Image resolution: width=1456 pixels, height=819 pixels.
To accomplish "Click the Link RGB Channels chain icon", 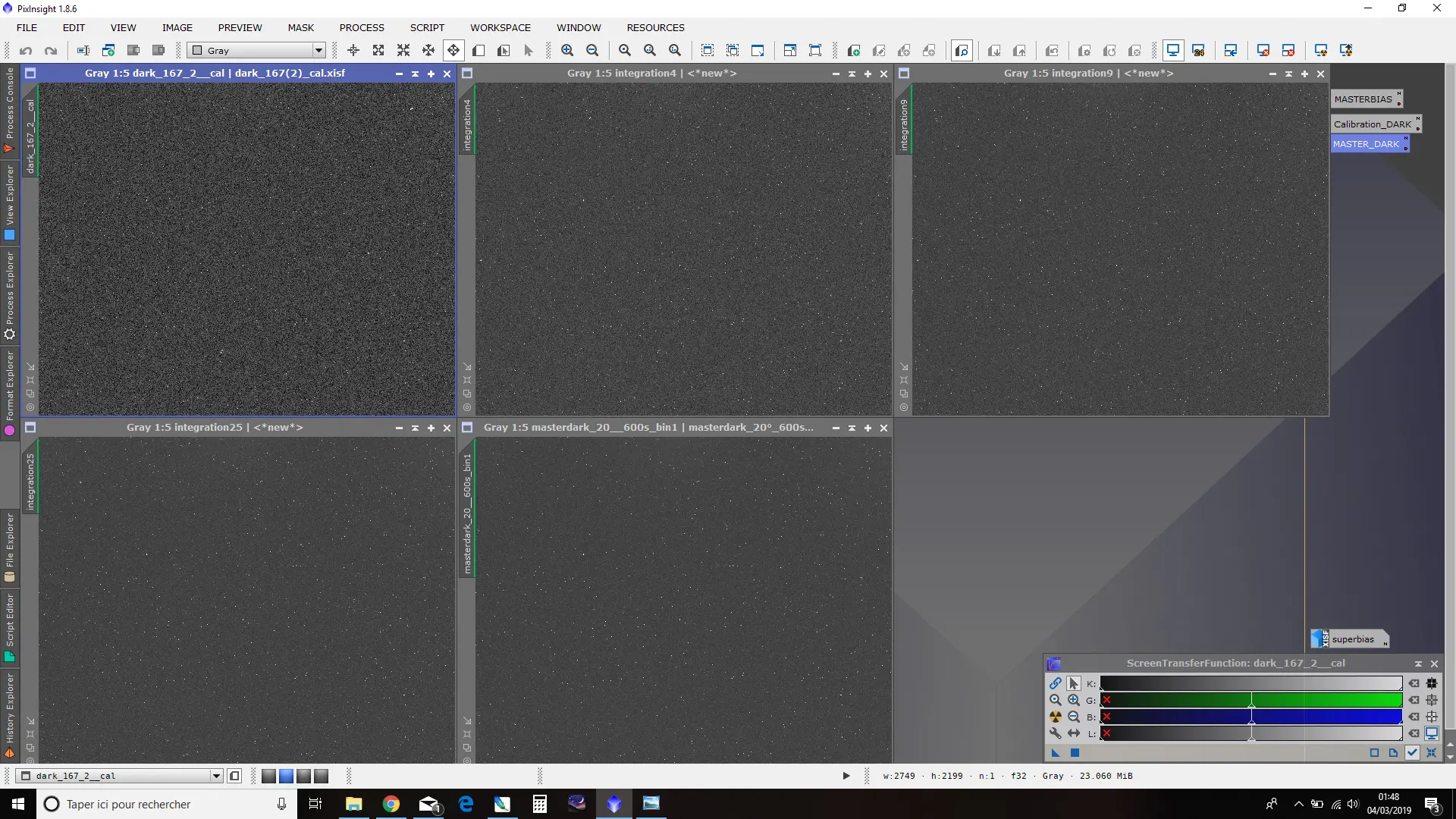I will (x=1055, y=683).
